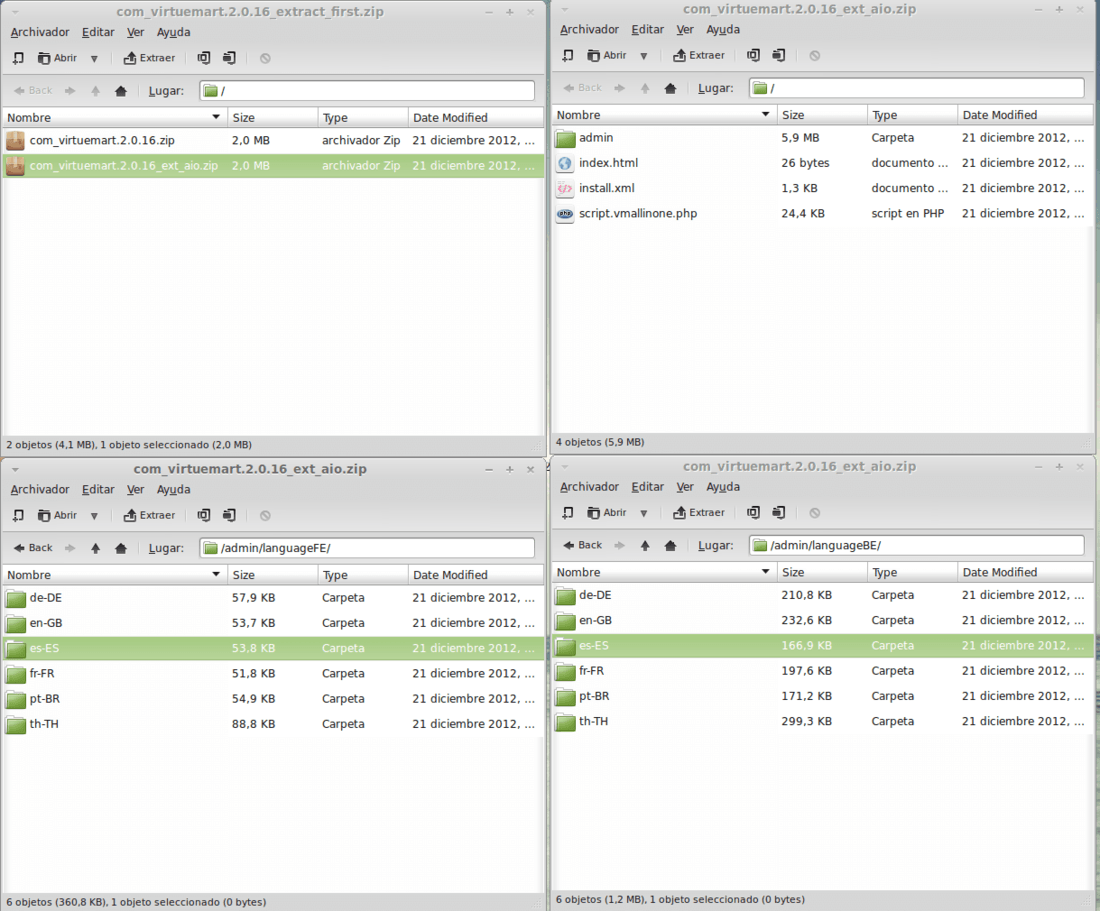The height and width of the screenshot is (911, 1100).
Task: Click add folder icon in languageFE window
Action: (x=229, y=515)
